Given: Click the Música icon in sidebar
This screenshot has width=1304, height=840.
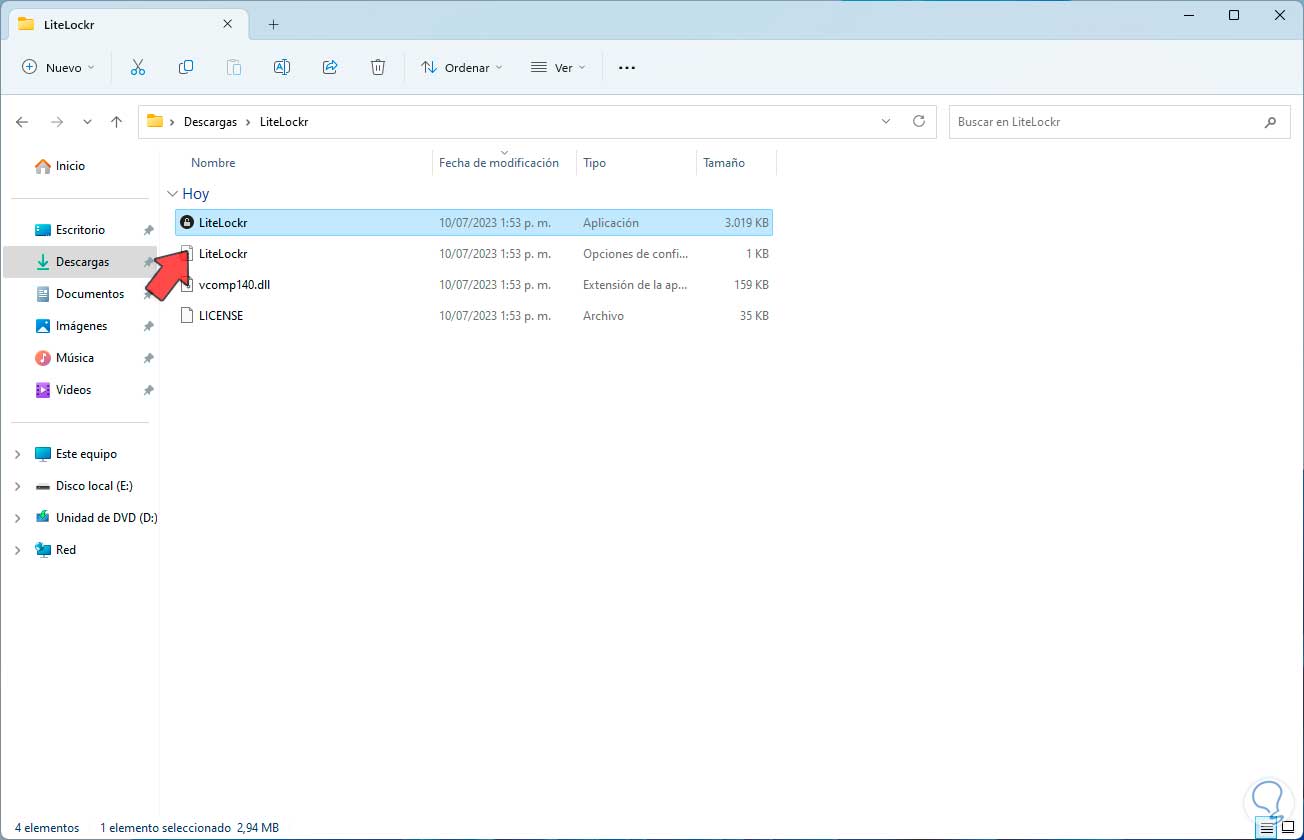Looking at the screenshot, I should click(42, 358).
